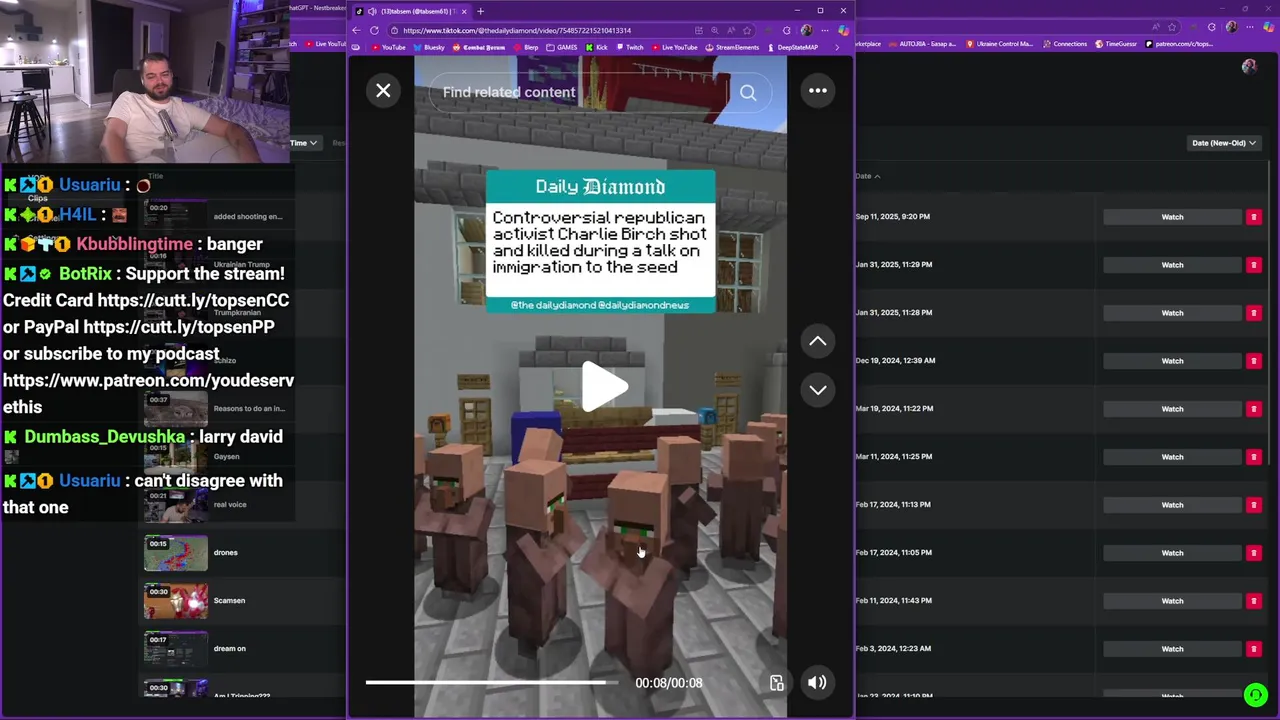Image resolution: width=1280 pixels, height=720 pixels.
Task: Open the TimeGuessr bookmark
Action: coord(1116,44)
